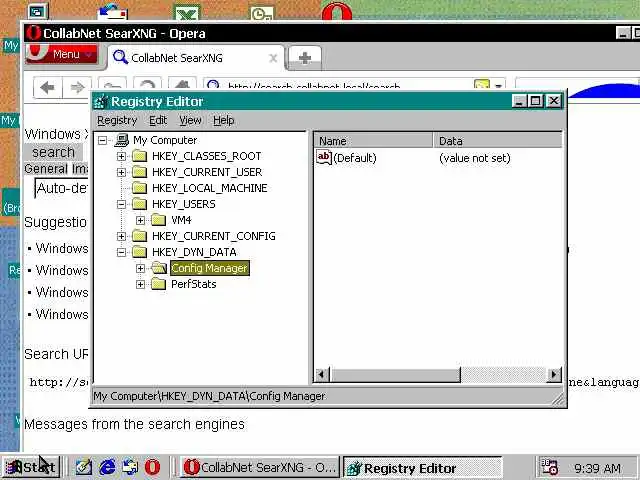This screenshot has height=480, width=640.
Task: Click the Start button
Action: [31, 467]
